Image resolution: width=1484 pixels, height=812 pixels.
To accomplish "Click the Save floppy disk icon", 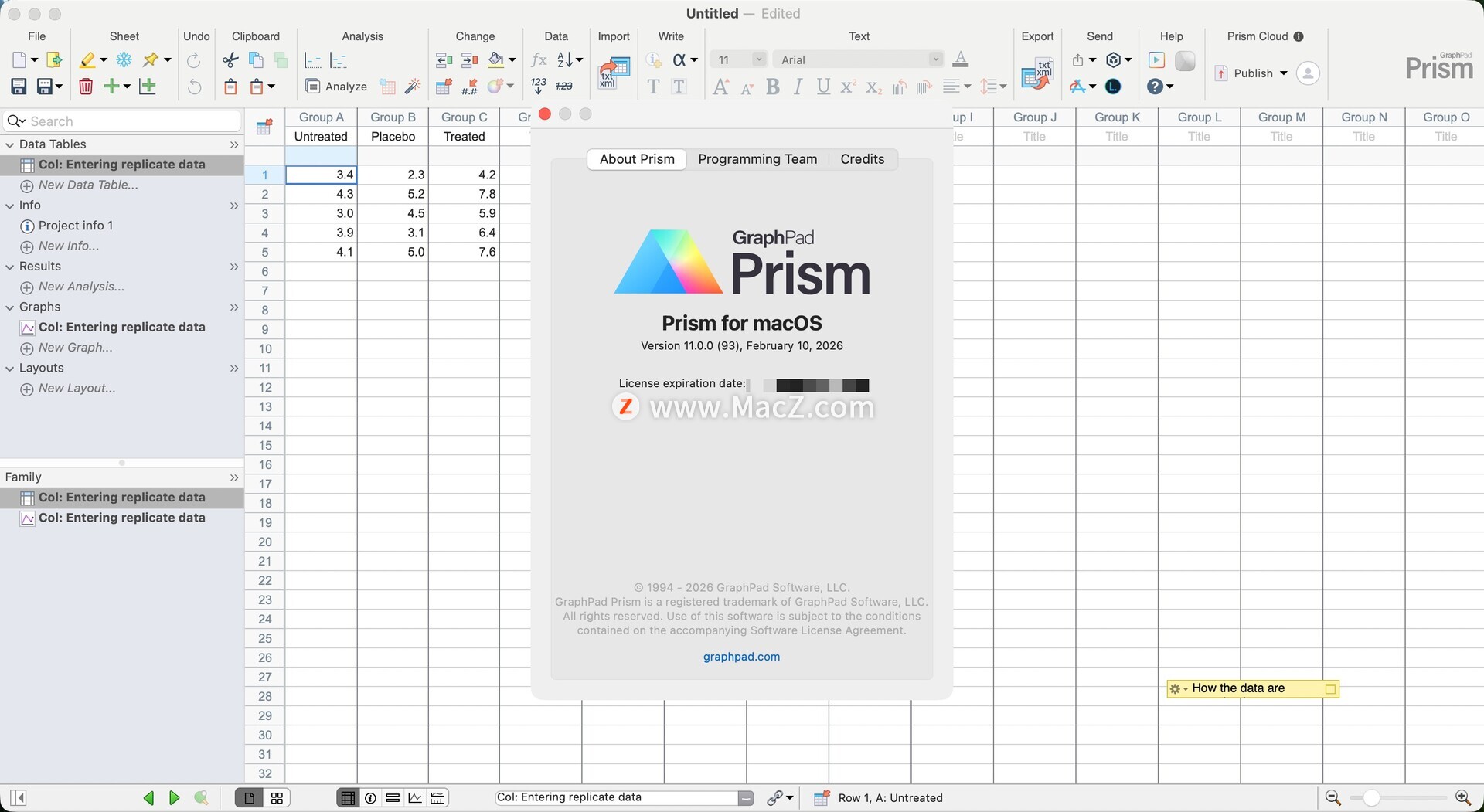I will point(19,87).
